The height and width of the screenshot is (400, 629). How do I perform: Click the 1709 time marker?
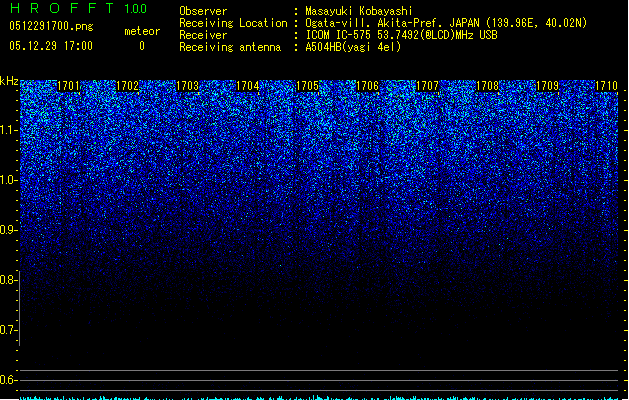(x=548, y=86)
